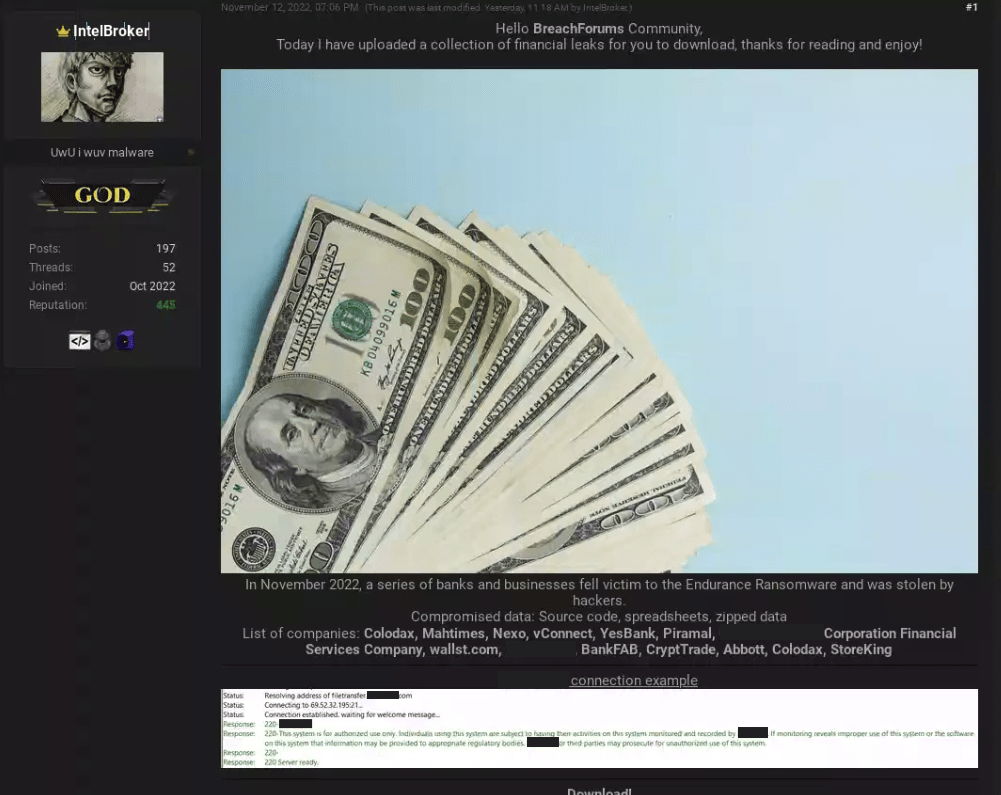Screen dimensions: 1001x795
Task: Click the gold crown icon beside the username
Action: pyautogui.click(x=63, y=32)
